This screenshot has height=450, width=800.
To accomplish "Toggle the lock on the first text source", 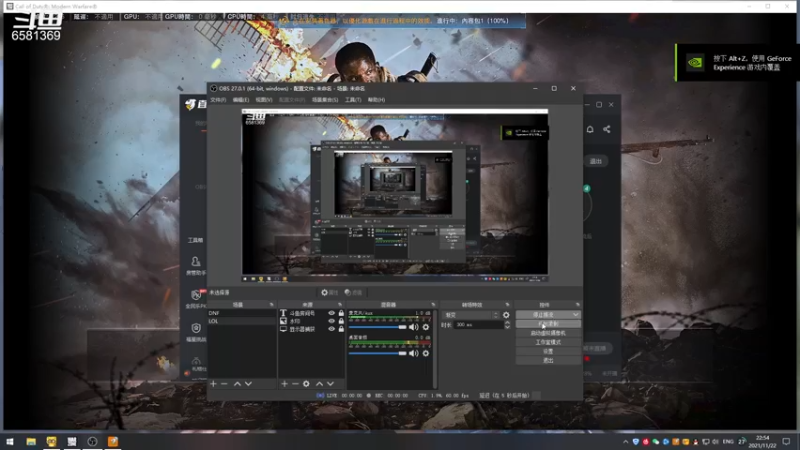I will (341, 313).
